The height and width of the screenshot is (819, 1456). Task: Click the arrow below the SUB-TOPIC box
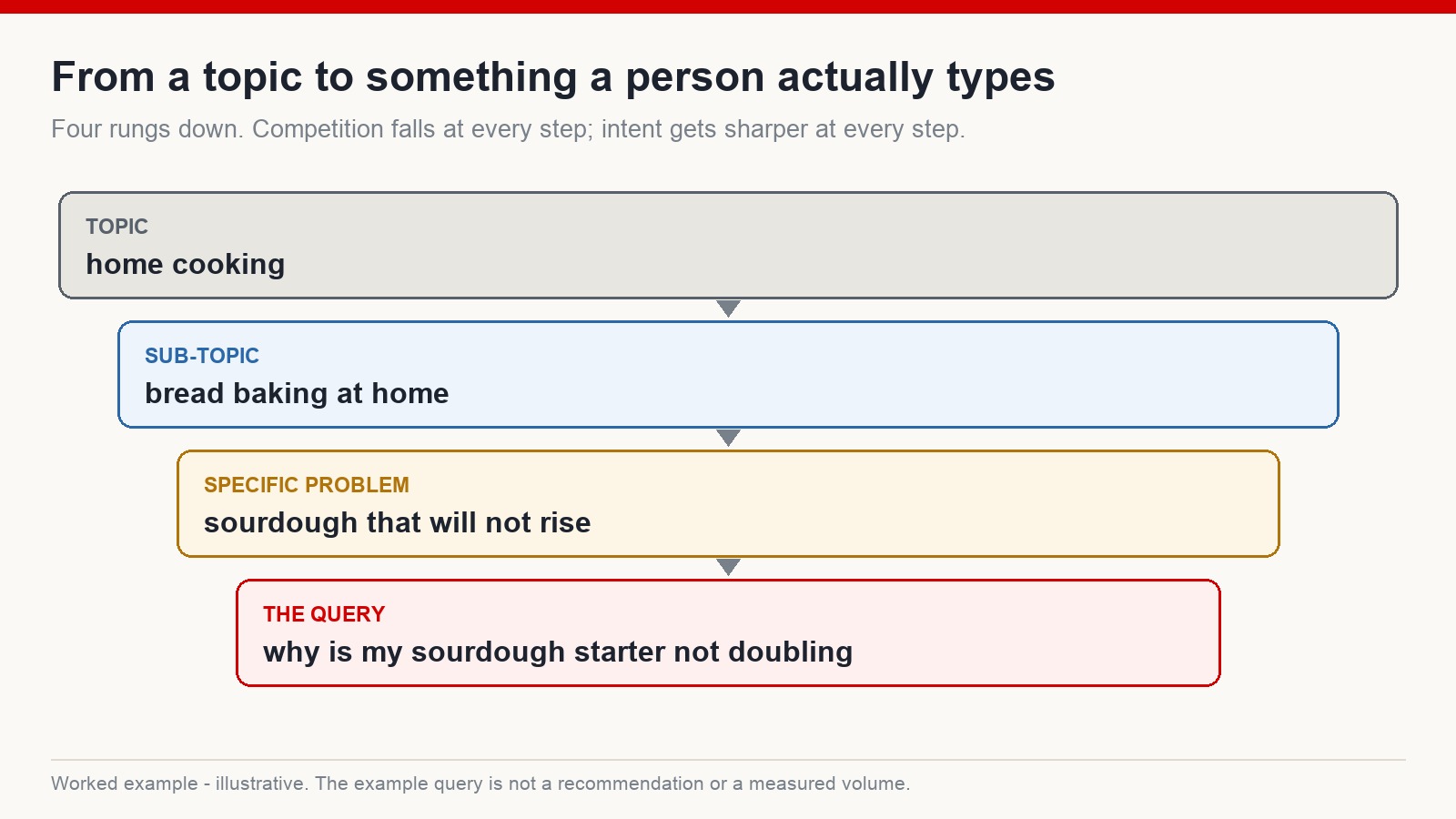point(728,438)
